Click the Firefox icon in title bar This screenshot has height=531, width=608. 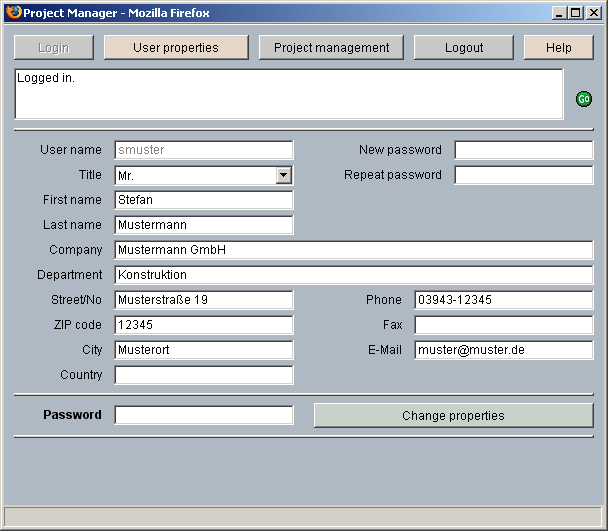[x=13, y=13]
